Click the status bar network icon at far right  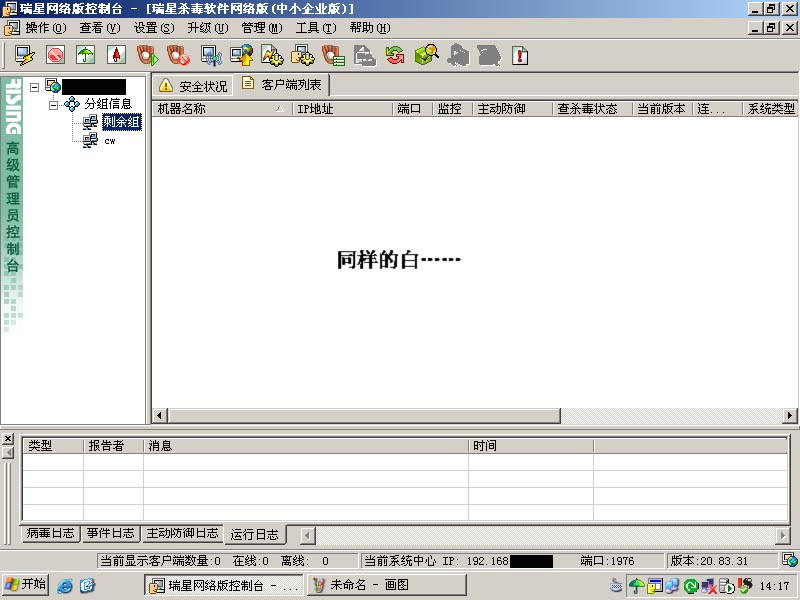pyautogui.click(x=789, y=560)
